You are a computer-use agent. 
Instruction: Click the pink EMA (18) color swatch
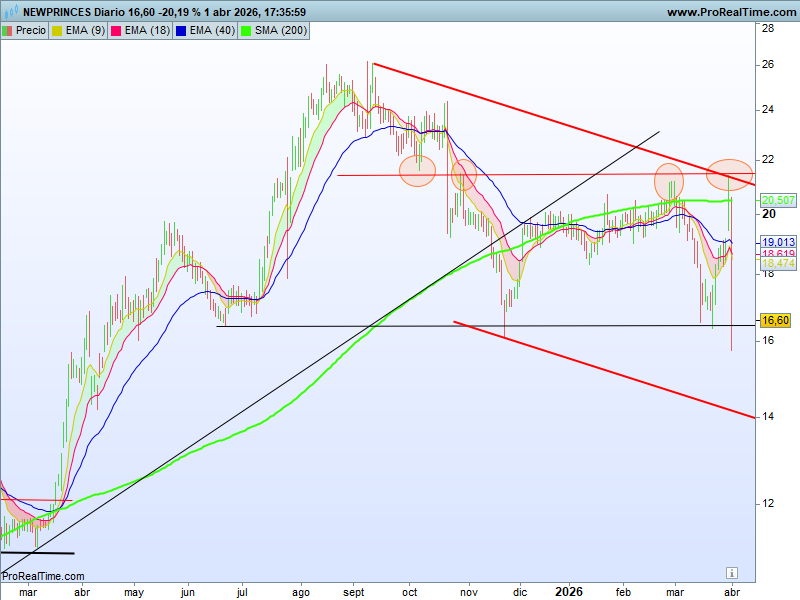click(116, 31)
